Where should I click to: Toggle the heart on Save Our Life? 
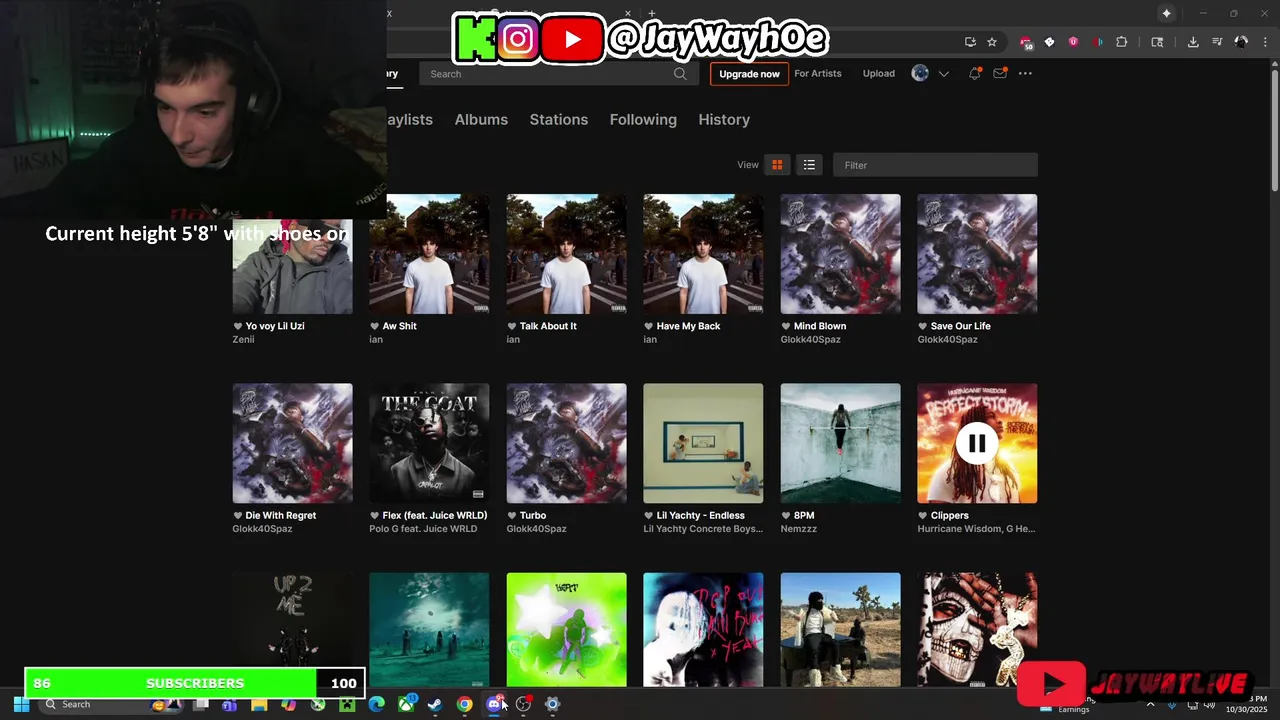click(x=922, y=326)
